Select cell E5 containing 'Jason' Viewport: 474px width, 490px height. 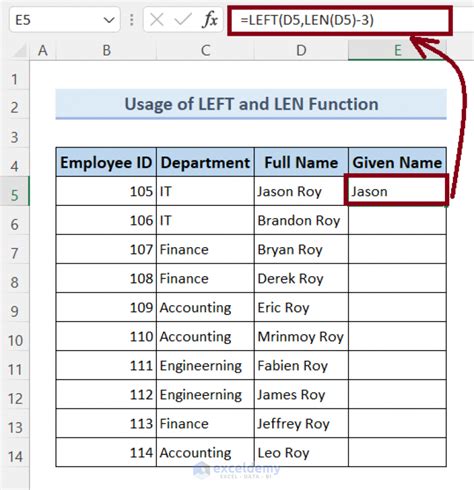coord(397,191)
